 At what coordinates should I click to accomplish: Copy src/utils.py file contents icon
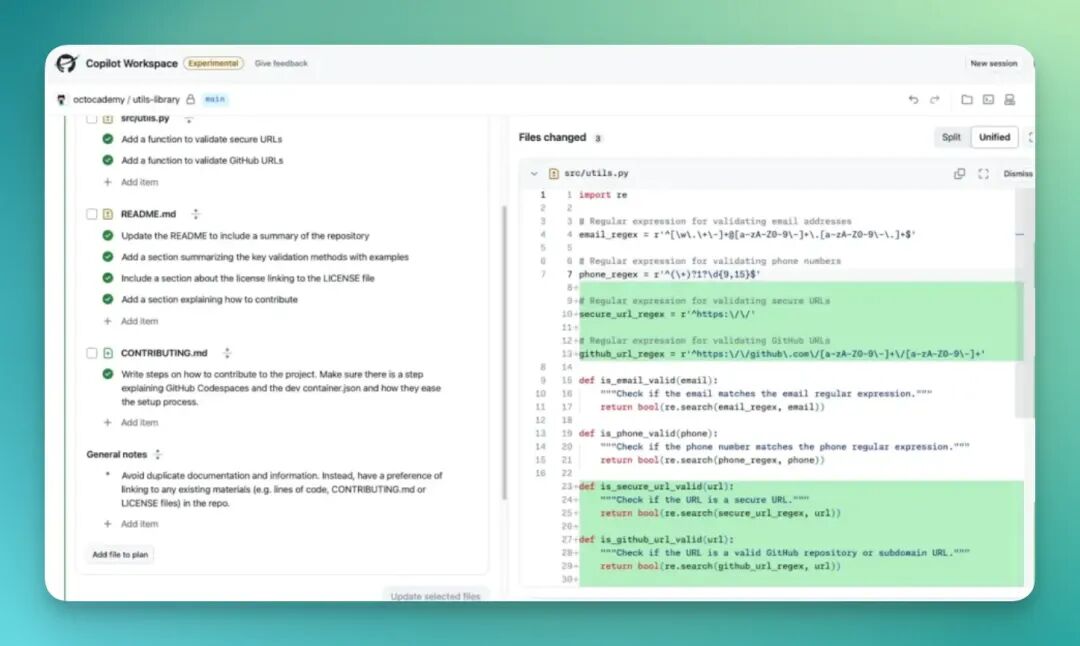click(959, 174)
